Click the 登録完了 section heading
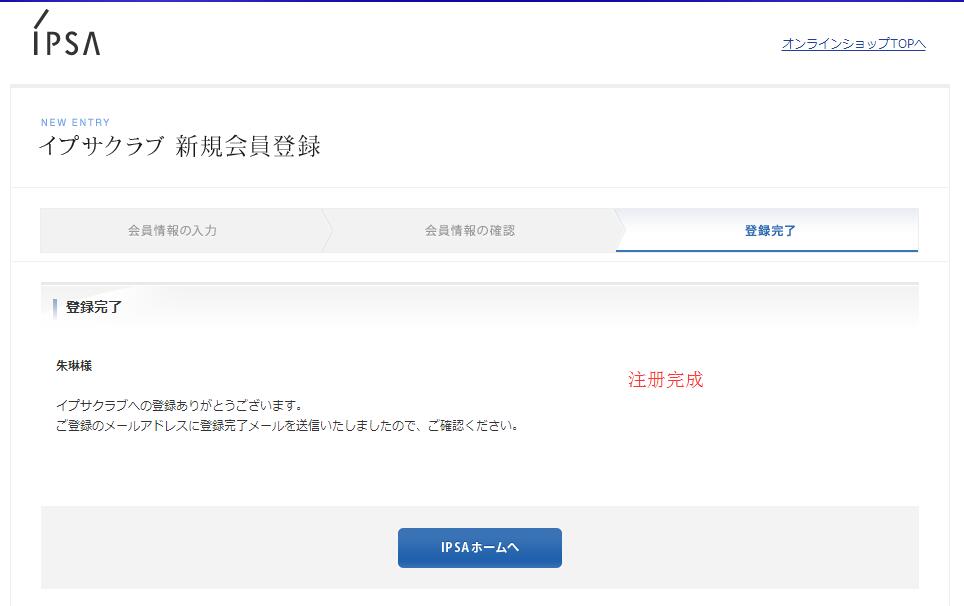This screenshot has height=606, width=964. (94, 307)
